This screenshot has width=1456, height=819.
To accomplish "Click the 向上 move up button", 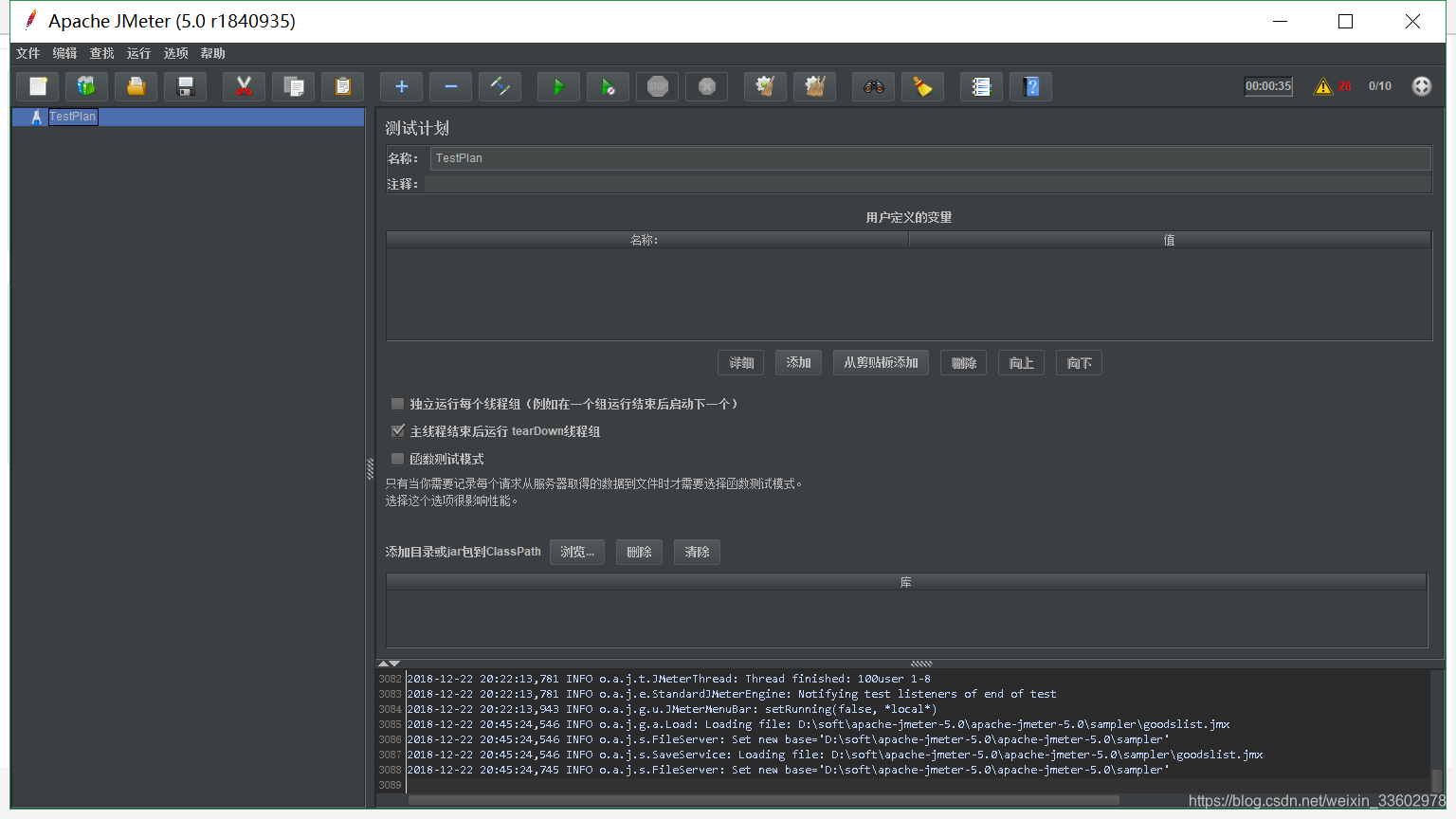I will (1022, 363).
